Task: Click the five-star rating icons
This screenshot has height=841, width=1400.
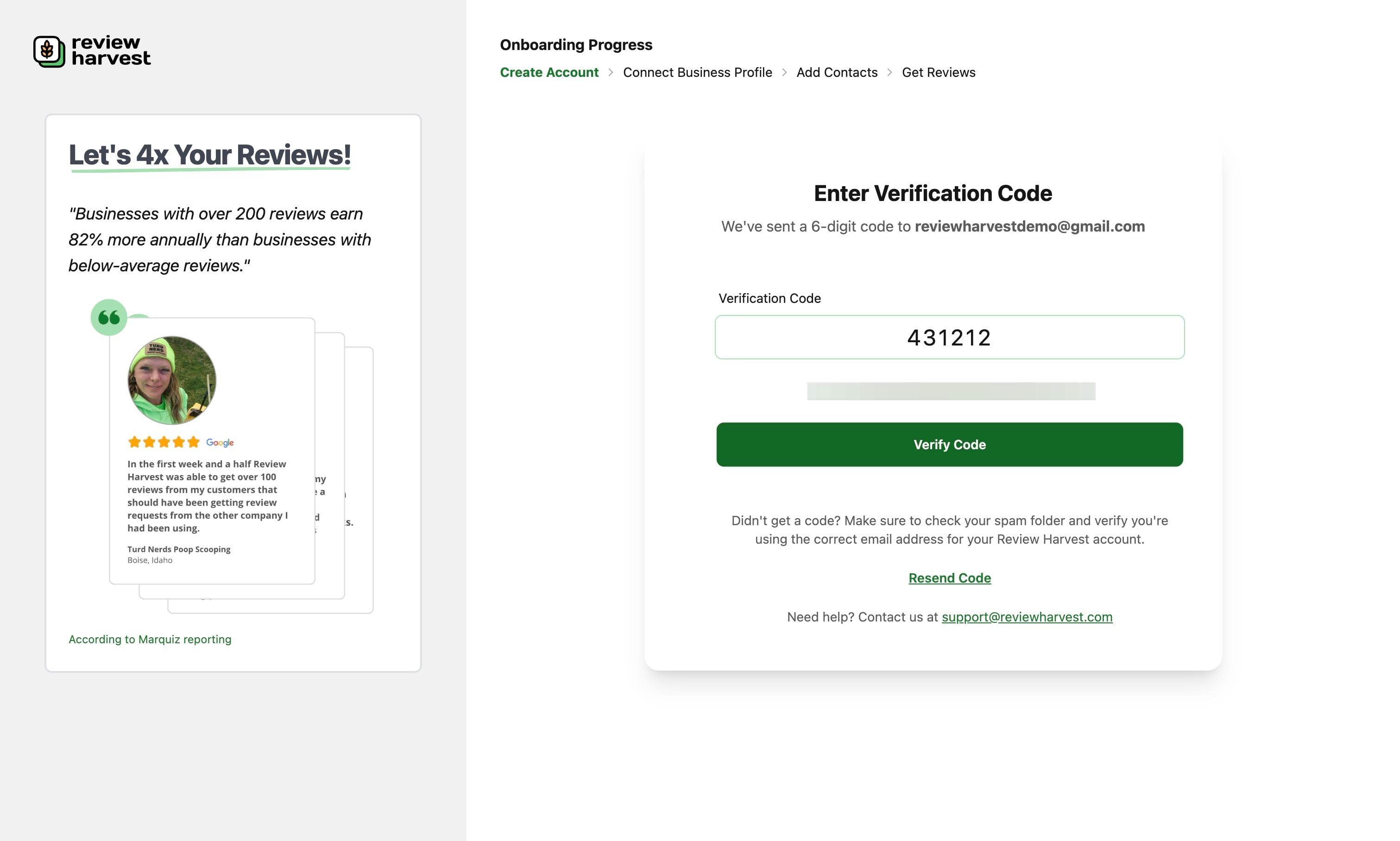Action: pyautogui.click(x=164, y=442)
